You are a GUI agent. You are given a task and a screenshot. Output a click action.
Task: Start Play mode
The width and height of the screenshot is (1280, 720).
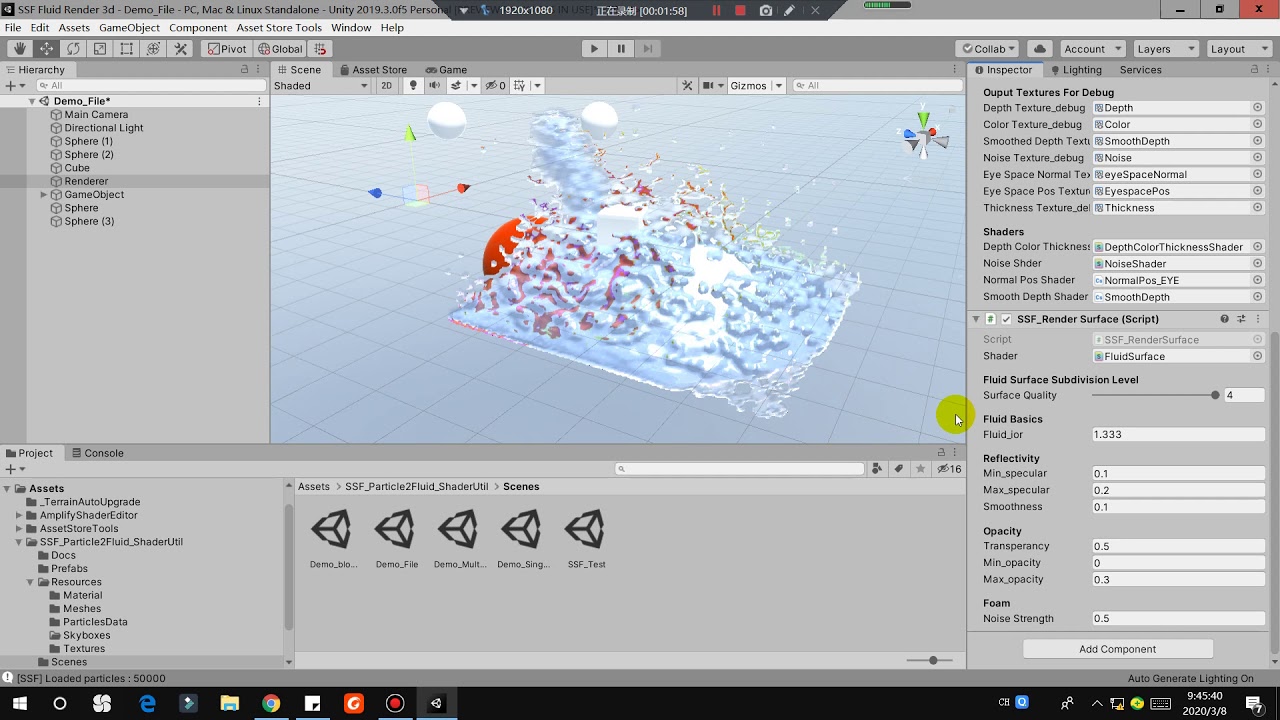(x=594, y=49)
